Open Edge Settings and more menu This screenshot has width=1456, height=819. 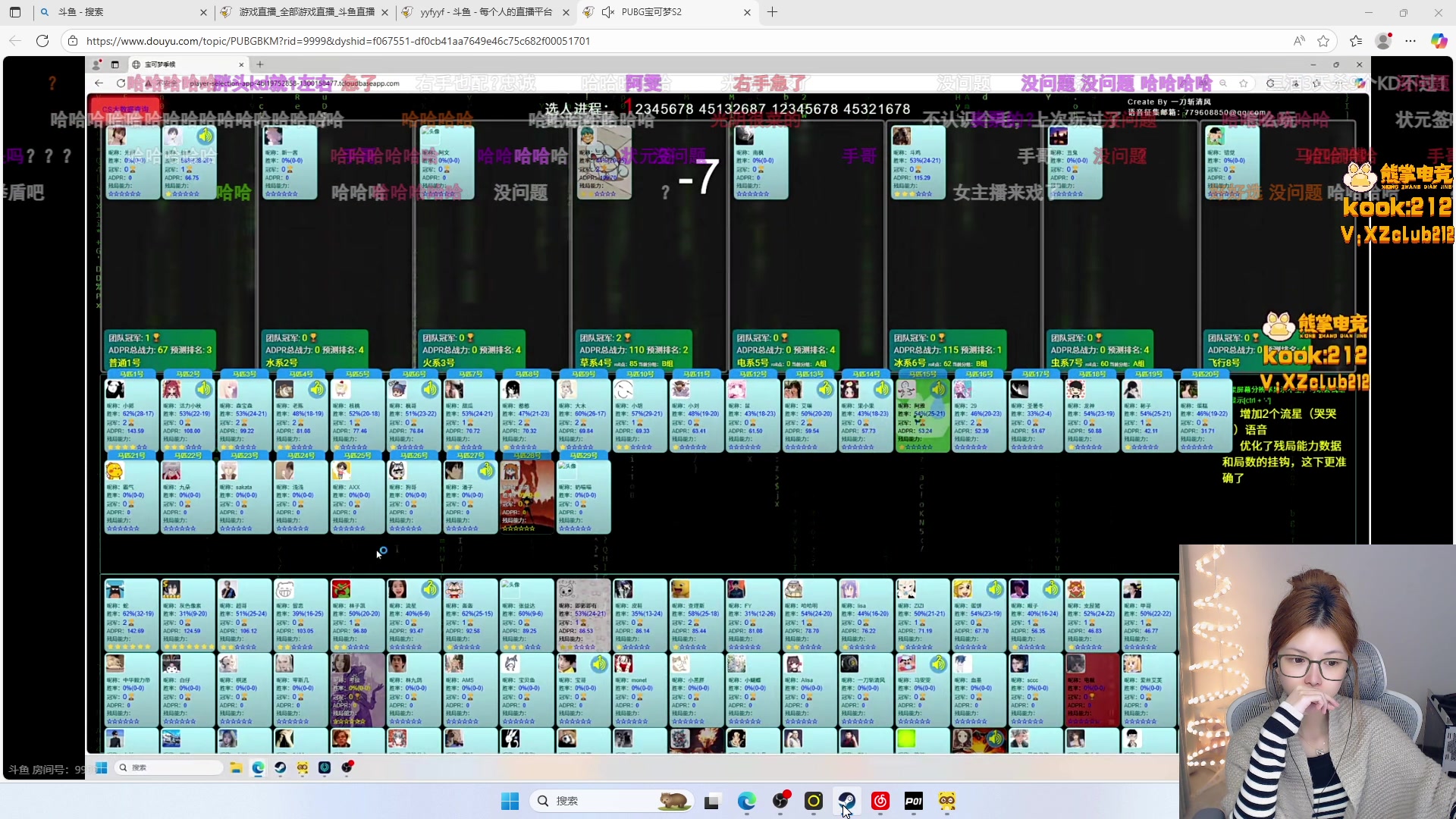pyautogui.click(x=1410, y=41)
